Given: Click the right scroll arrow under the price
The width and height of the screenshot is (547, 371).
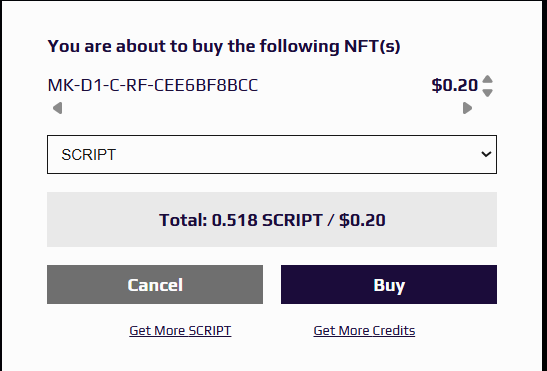Looking at the screenshot, I should [x=467, y=108].
